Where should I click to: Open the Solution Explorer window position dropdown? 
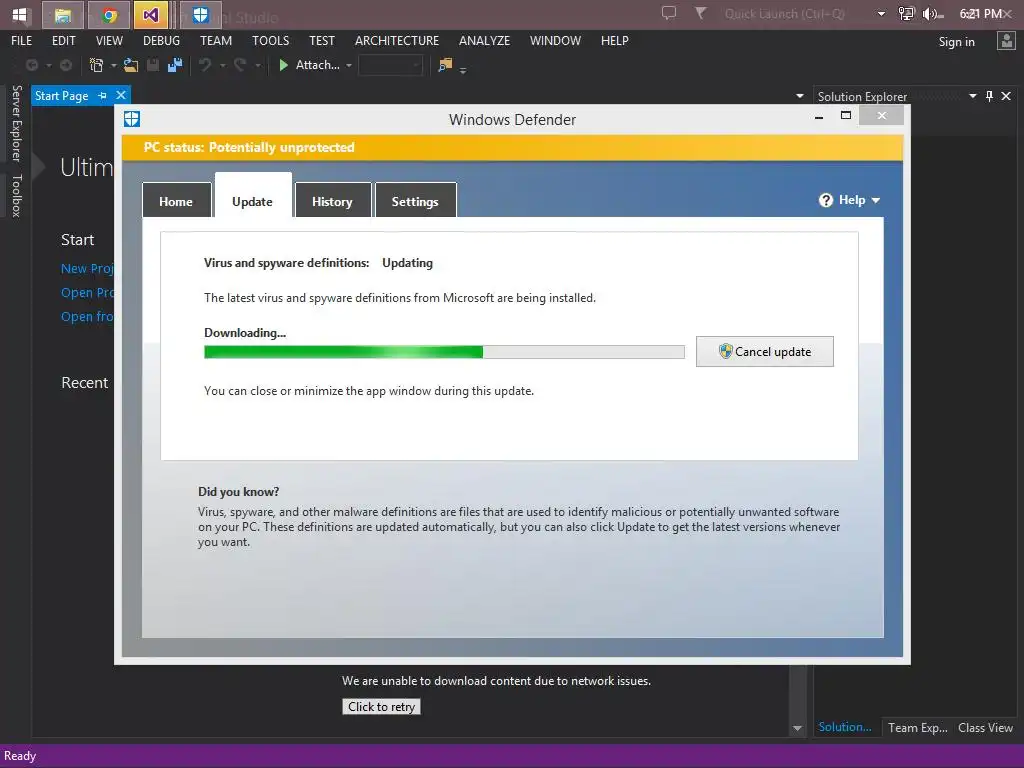click(972, 96)
